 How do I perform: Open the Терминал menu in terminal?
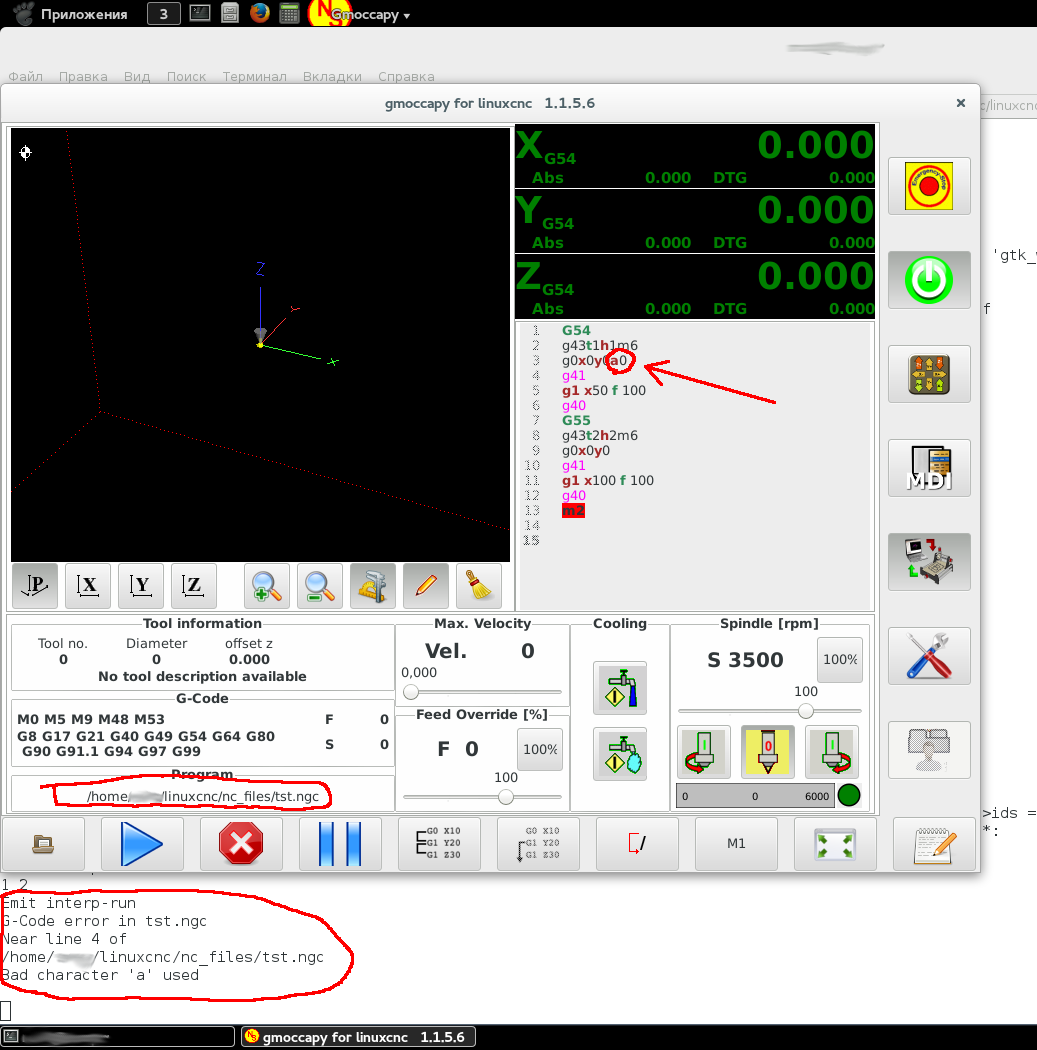(254, 76)
